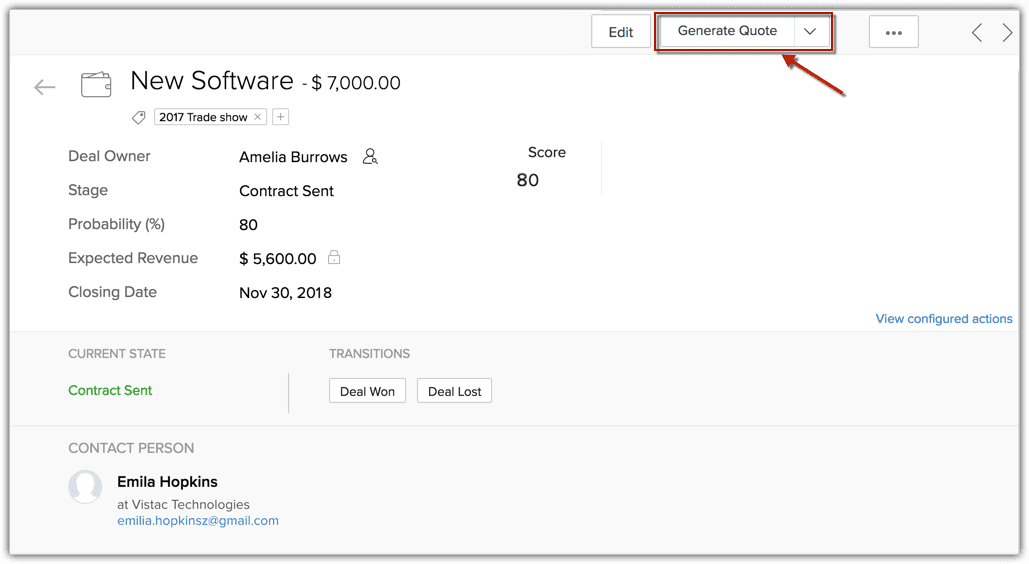Open Emila Hopkins contact name

click(167, 482)
